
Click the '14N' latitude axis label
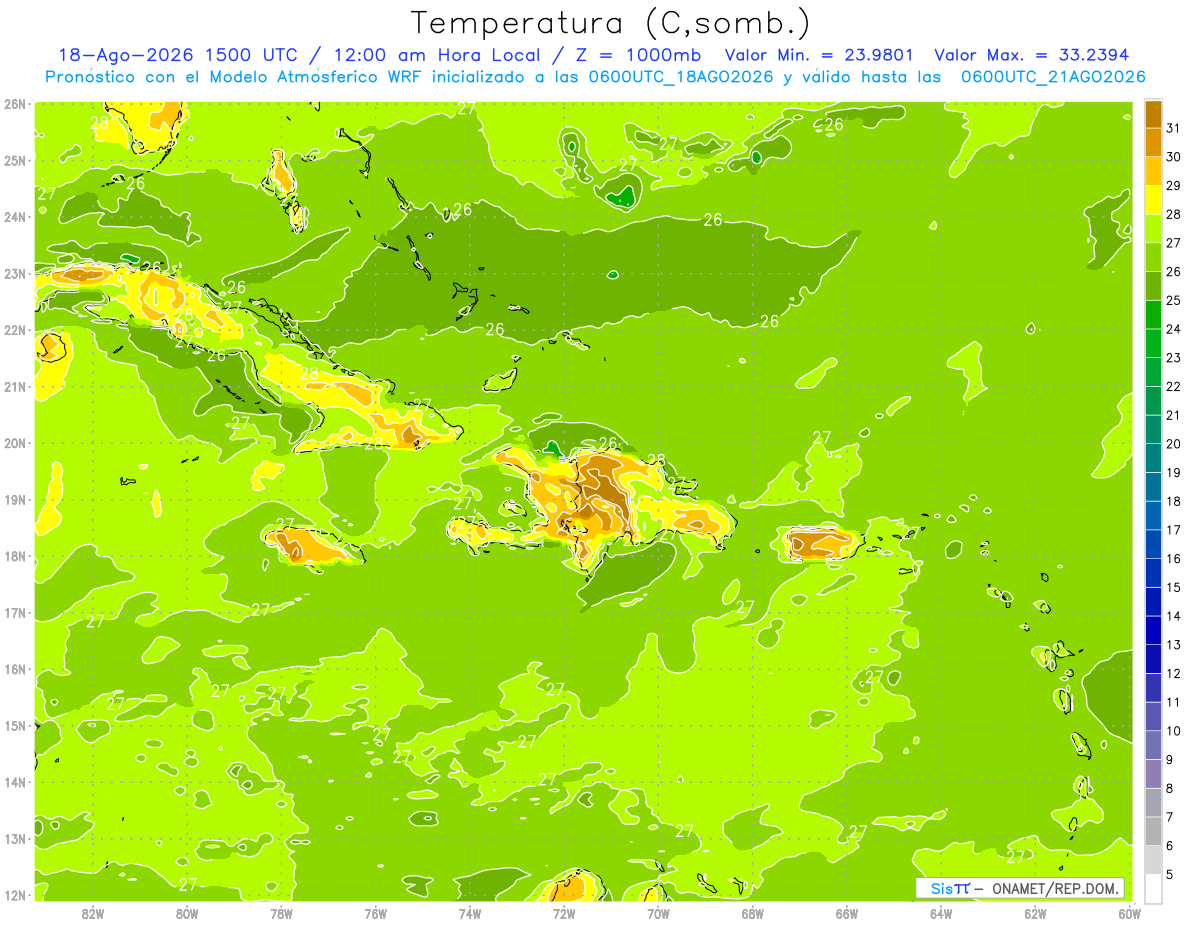(x=15, y=782)
